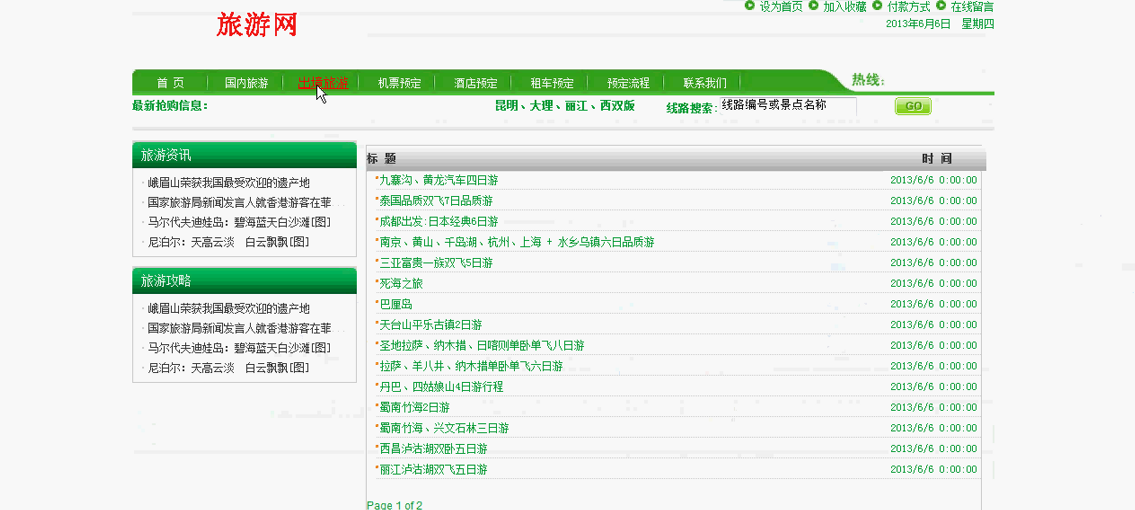Click the green arrow icon beside 付款方式
The width and height of the screenshot is (1135, 510).
tap(877, 6)
